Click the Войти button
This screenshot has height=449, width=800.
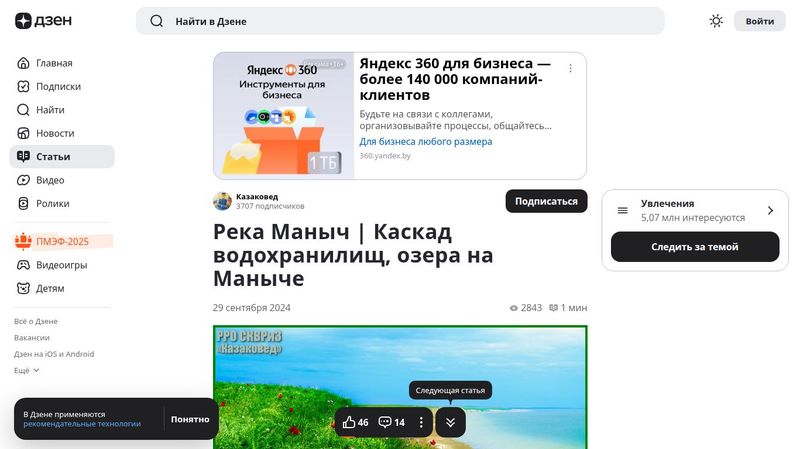(x=760, y=21)
